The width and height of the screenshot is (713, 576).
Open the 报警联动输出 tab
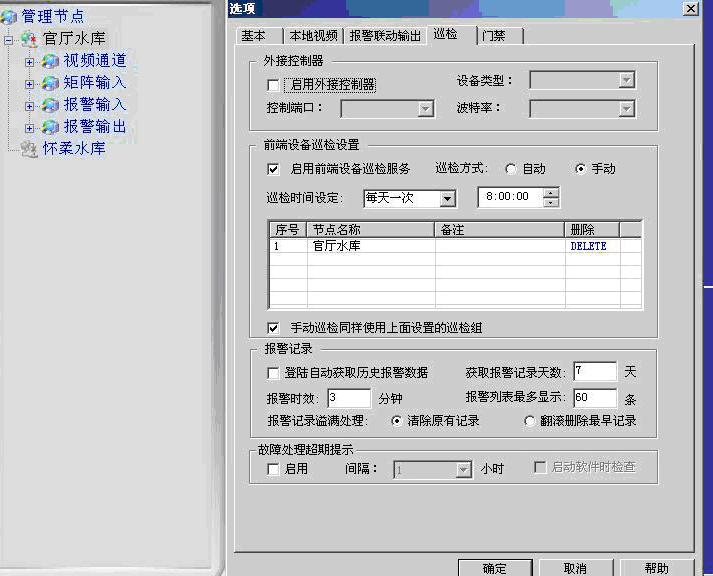click(x=385, y=36)
